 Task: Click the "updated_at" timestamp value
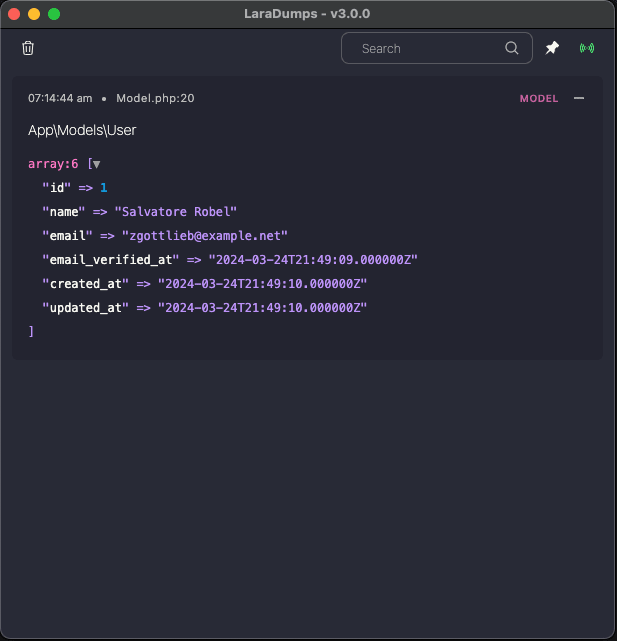[262, 307]
